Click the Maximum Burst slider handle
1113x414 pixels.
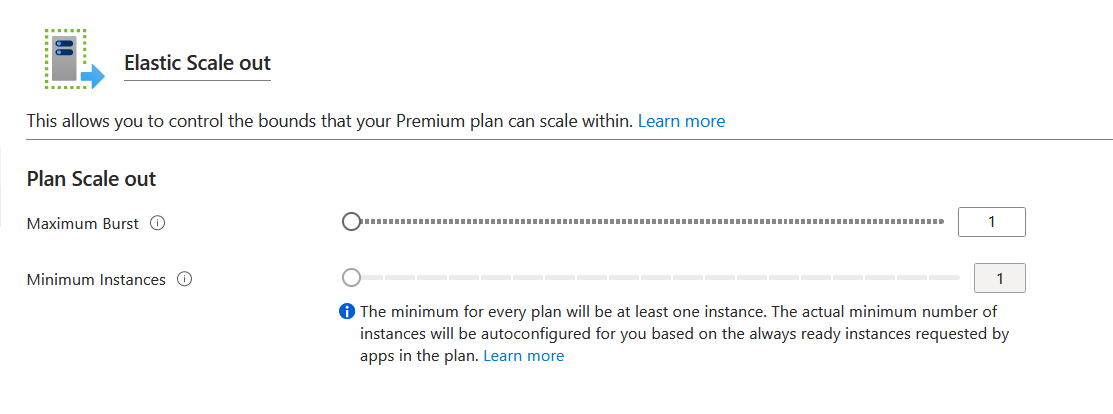tap(351, 222)
